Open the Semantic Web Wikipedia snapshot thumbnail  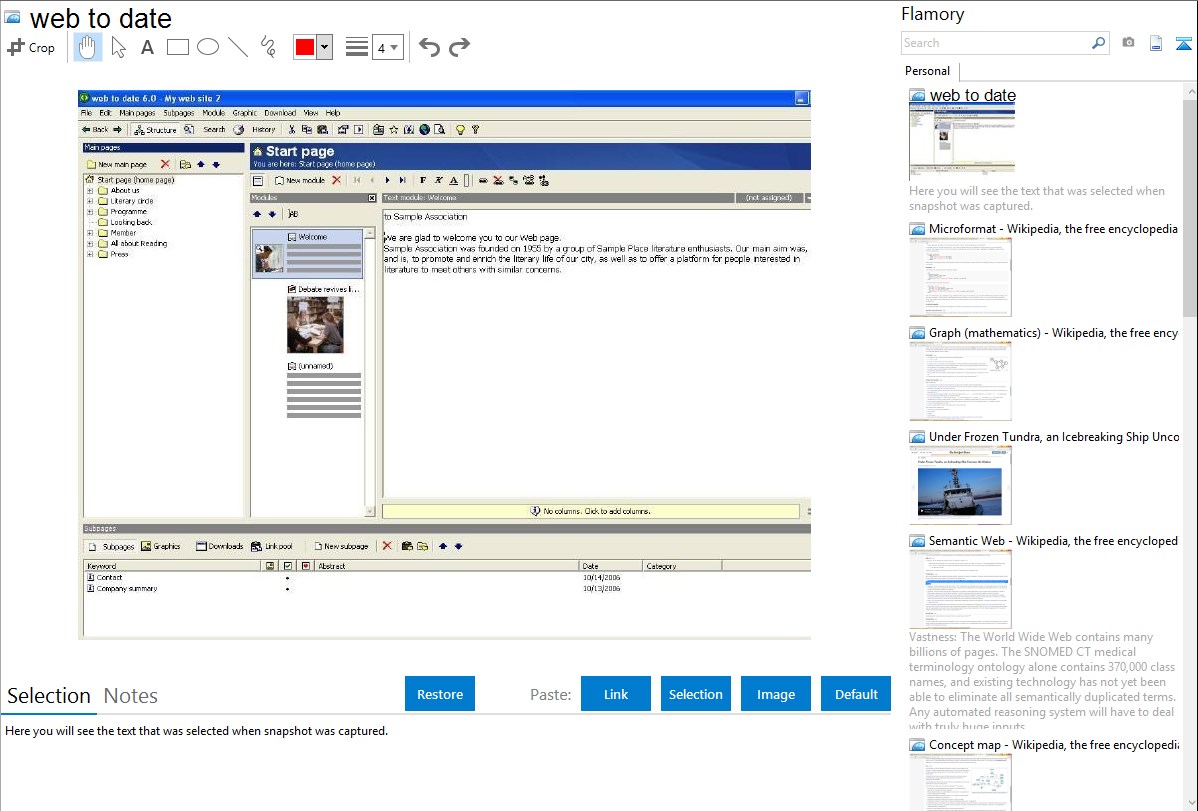961,589
